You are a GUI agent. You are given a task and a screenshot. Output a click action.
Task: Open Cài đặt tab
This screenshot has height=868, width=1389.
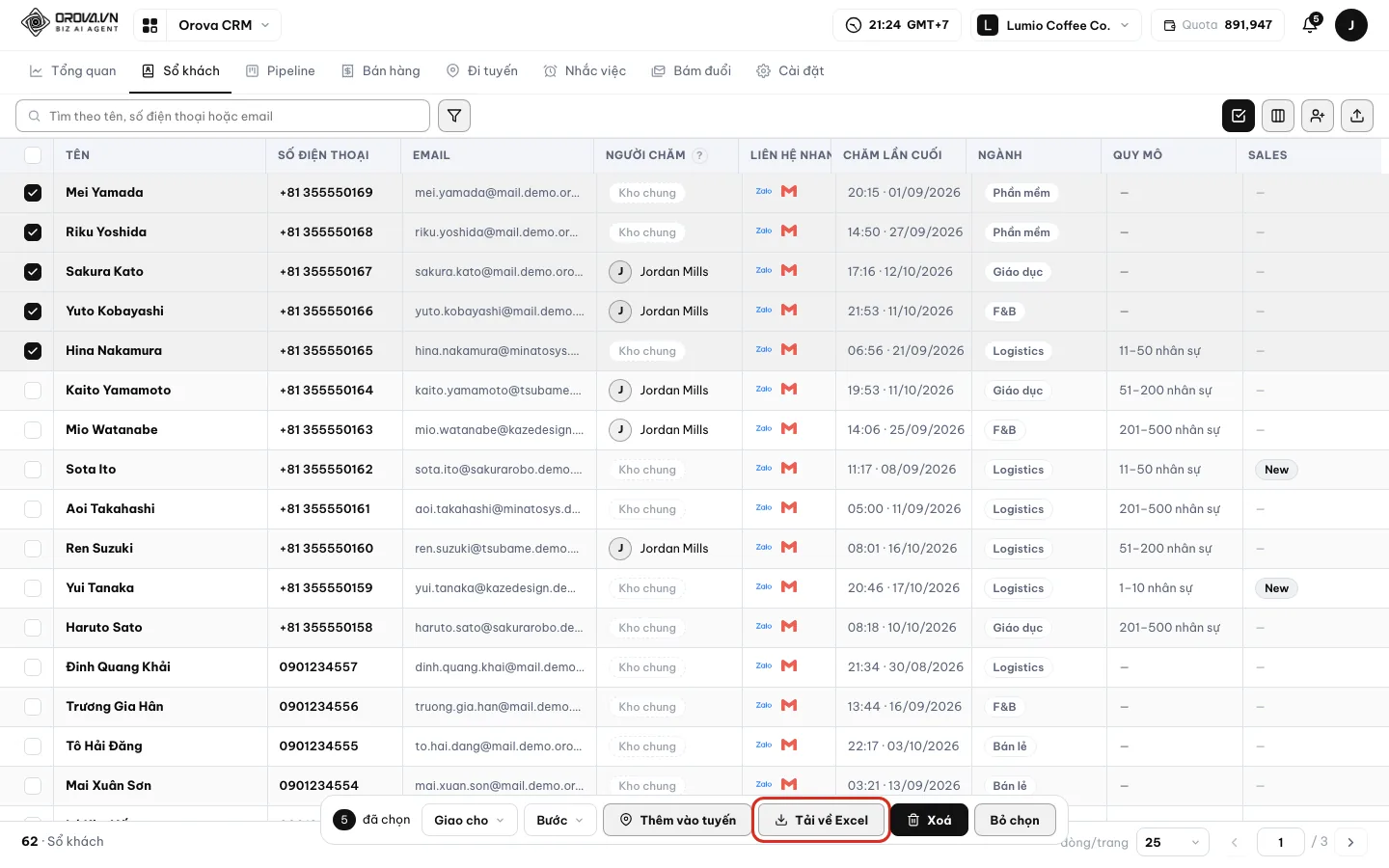point(791,70)
